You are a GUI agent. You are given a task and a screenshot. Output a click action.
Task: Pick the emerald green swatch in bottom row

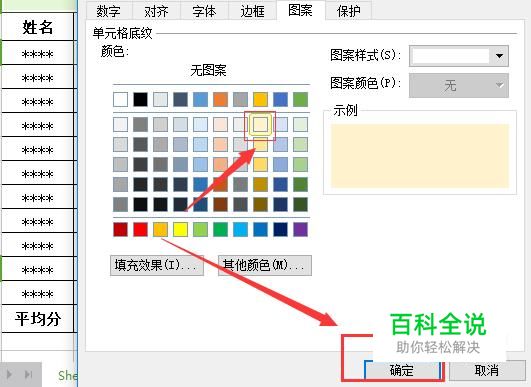tap(220, 229)
